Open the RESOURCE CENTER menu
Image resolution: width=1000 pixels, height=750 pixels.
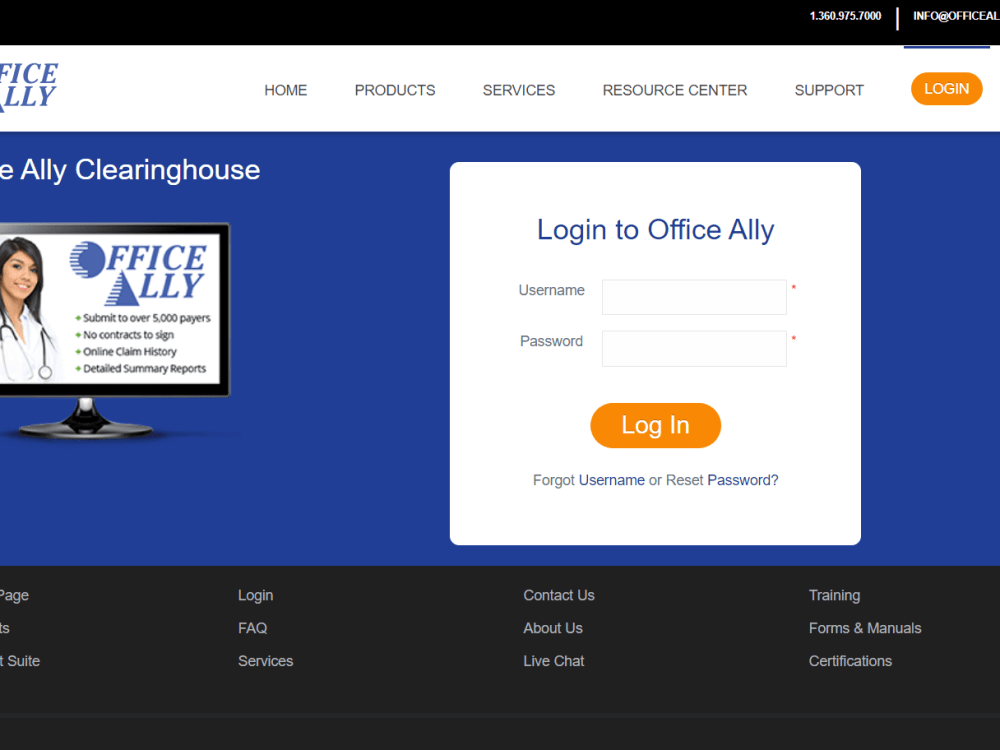point(675,90)
